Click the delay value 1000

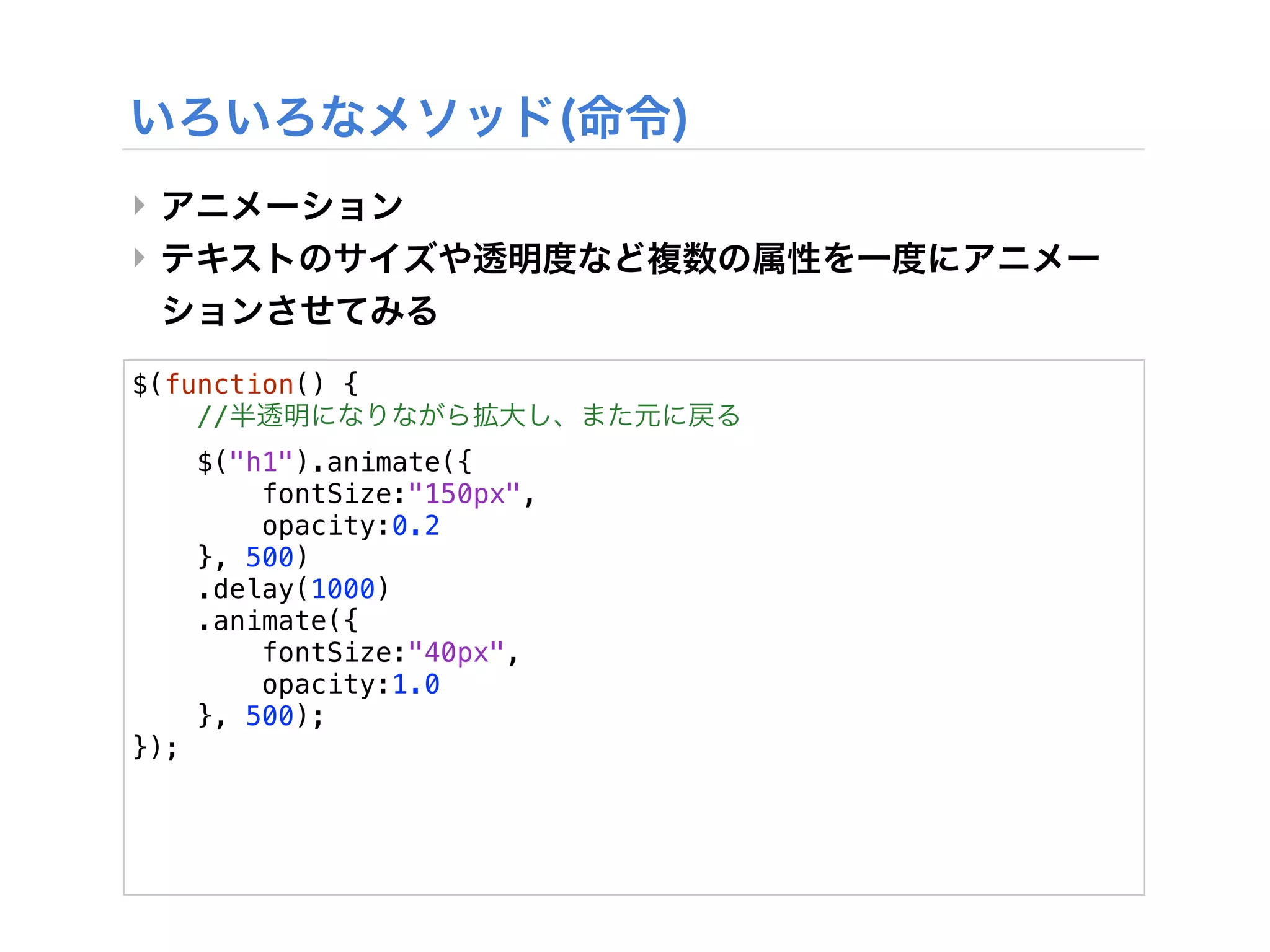tap(343, 589)
